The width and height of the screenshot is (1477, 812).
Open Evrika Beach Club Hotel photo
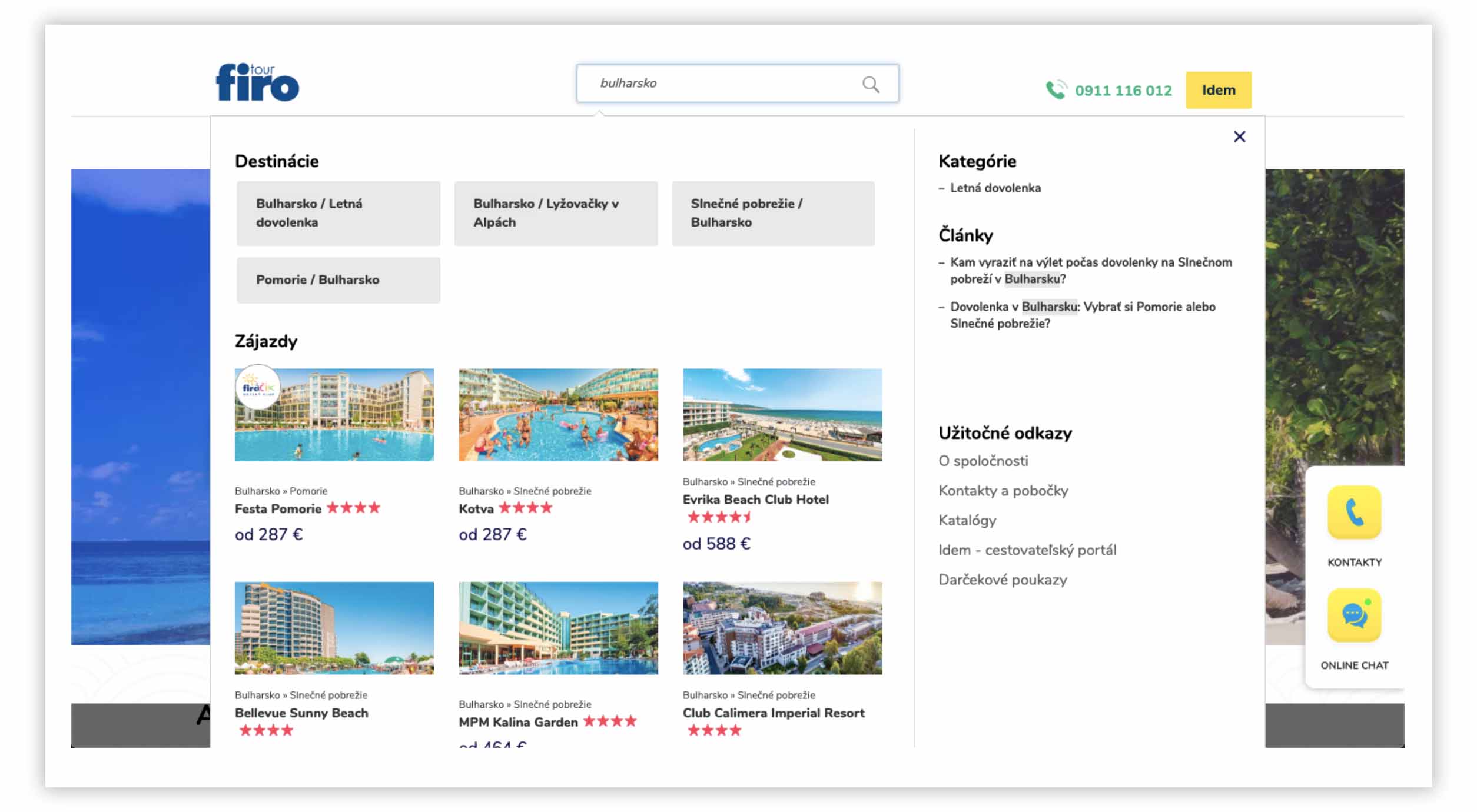[782, 415]
